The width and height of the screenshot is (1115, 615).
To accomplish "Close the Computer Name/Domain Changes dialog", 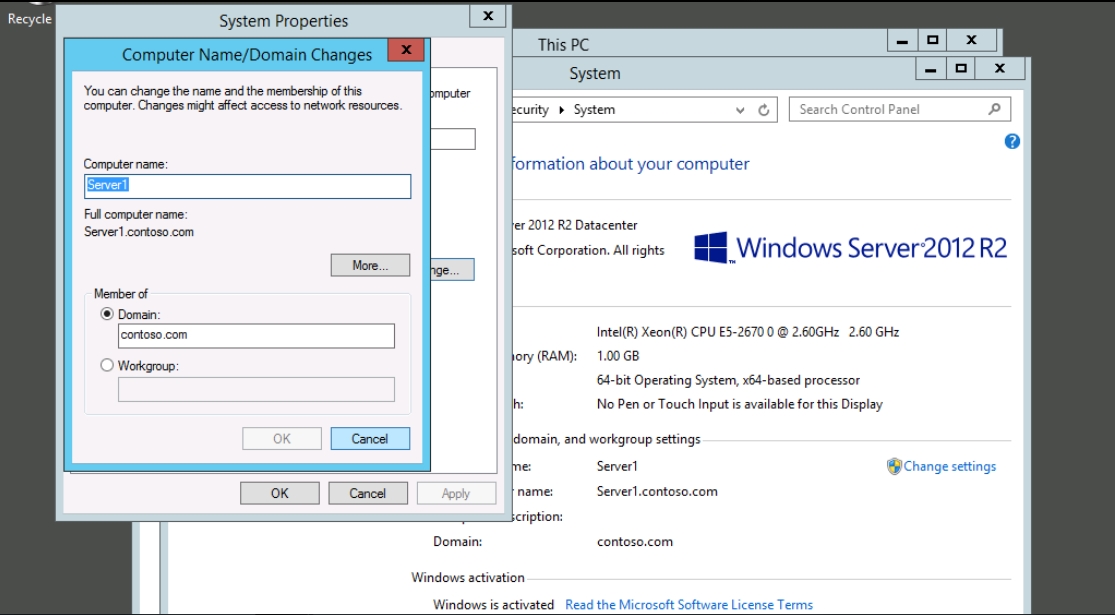I will click(406, 50).
